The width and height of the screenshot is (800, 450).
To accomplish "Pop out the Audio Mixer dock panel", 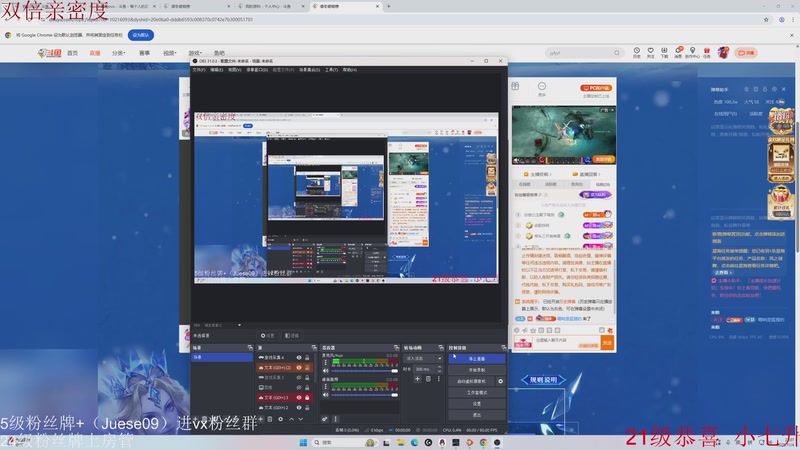I will pos(396,347).
